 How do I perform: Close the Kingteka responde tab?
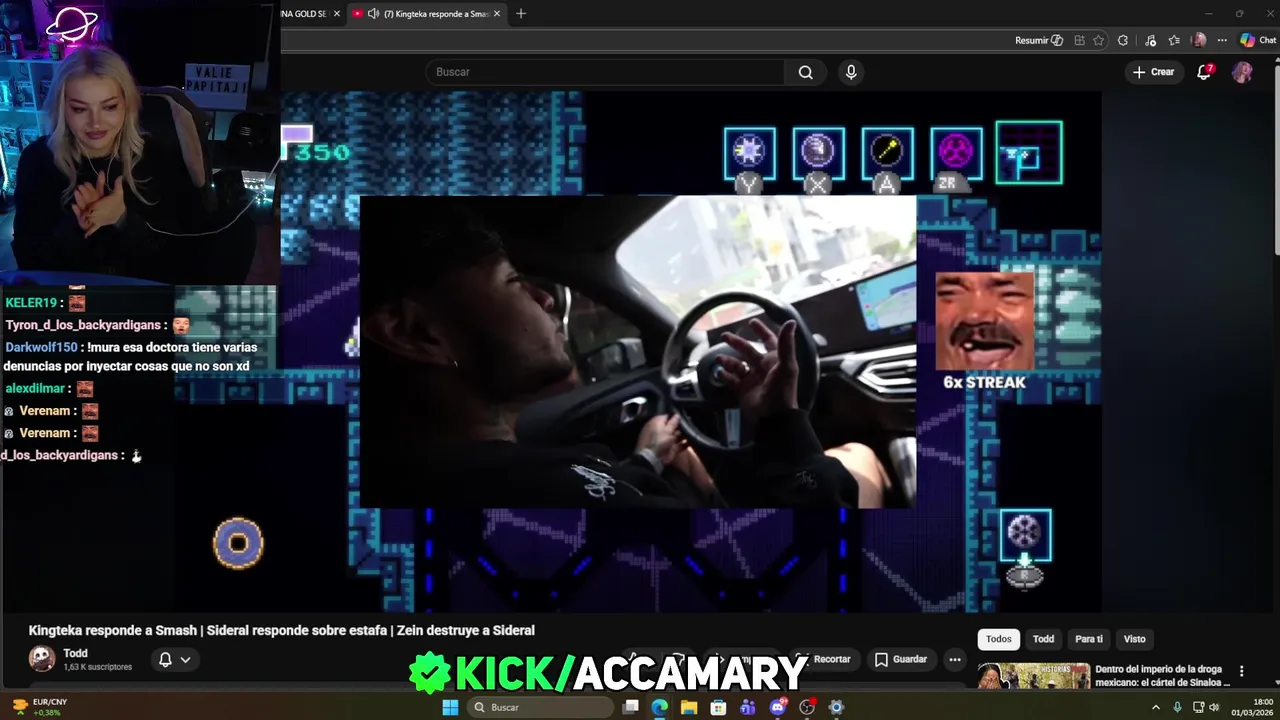497,14
